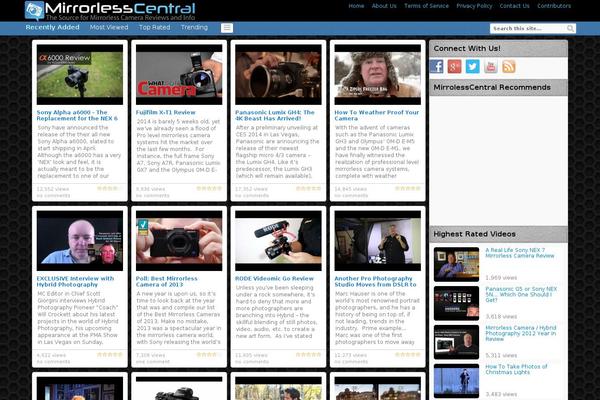Click the Sony NEX 7 review sidebar thumbnail
600x400 pixels.
click(x=456, y=264)
